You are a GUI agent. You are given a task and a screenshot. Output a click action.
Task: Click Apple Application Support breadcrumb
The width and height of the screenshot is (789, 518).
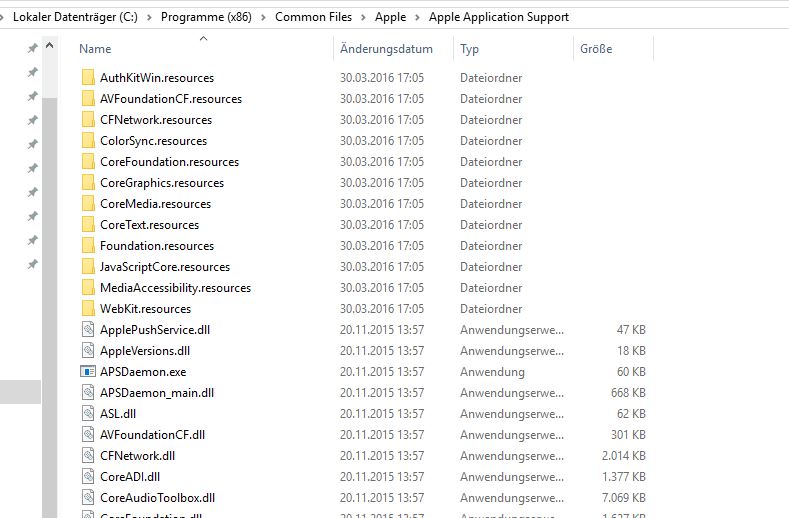(499, 17)
